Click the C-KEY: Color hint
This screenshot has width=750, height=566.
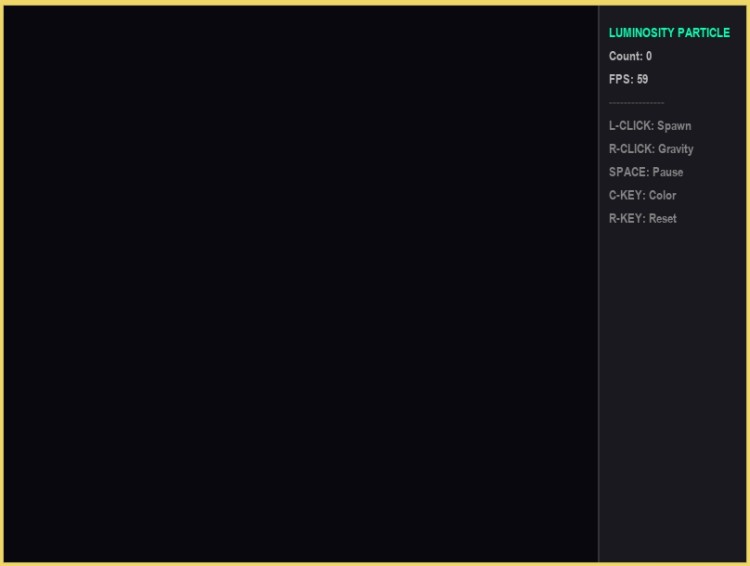pyautogui.click(x=642, y=195)
